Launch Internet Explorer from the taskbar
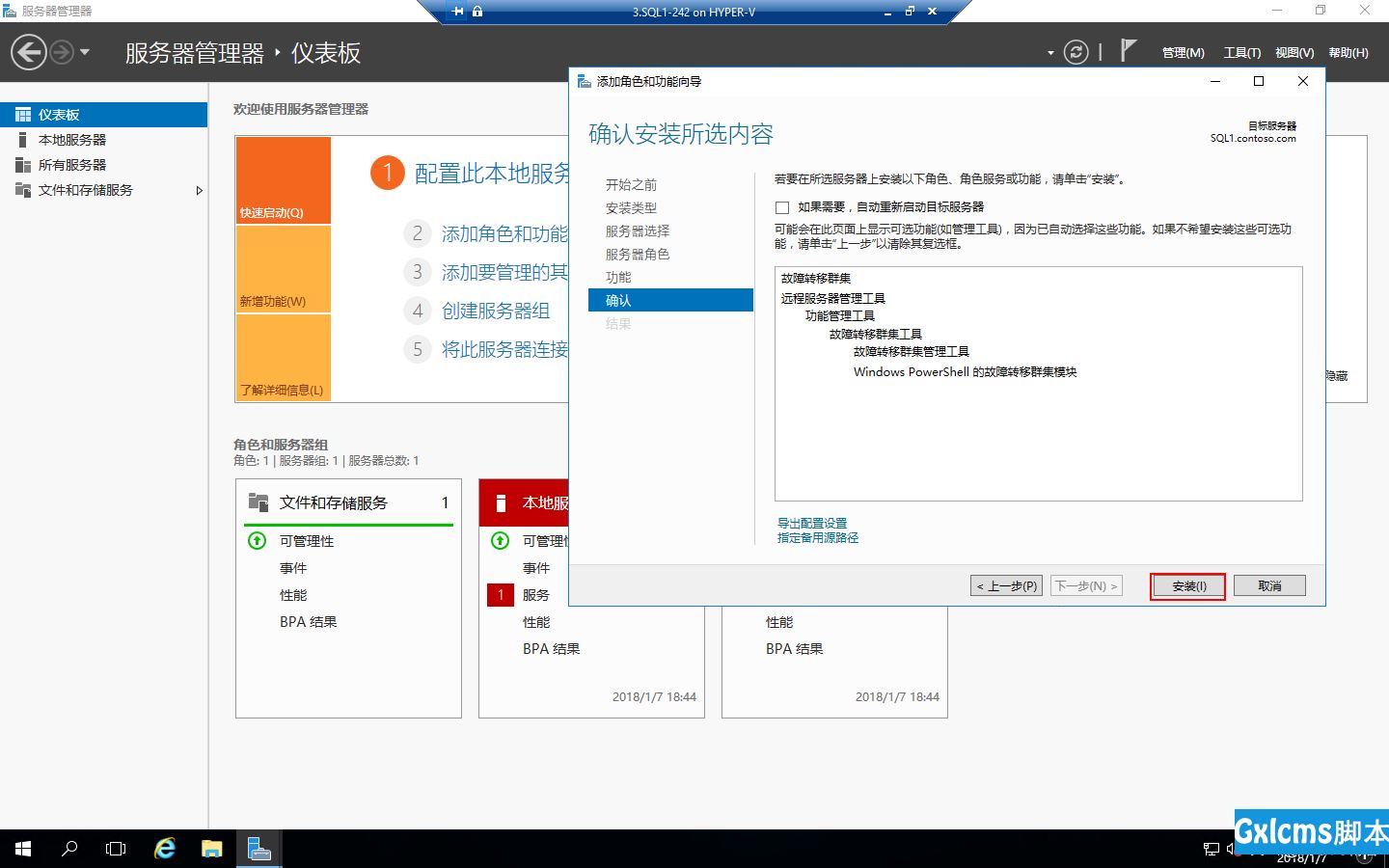 pyautogui.click(x=165, y=849)
